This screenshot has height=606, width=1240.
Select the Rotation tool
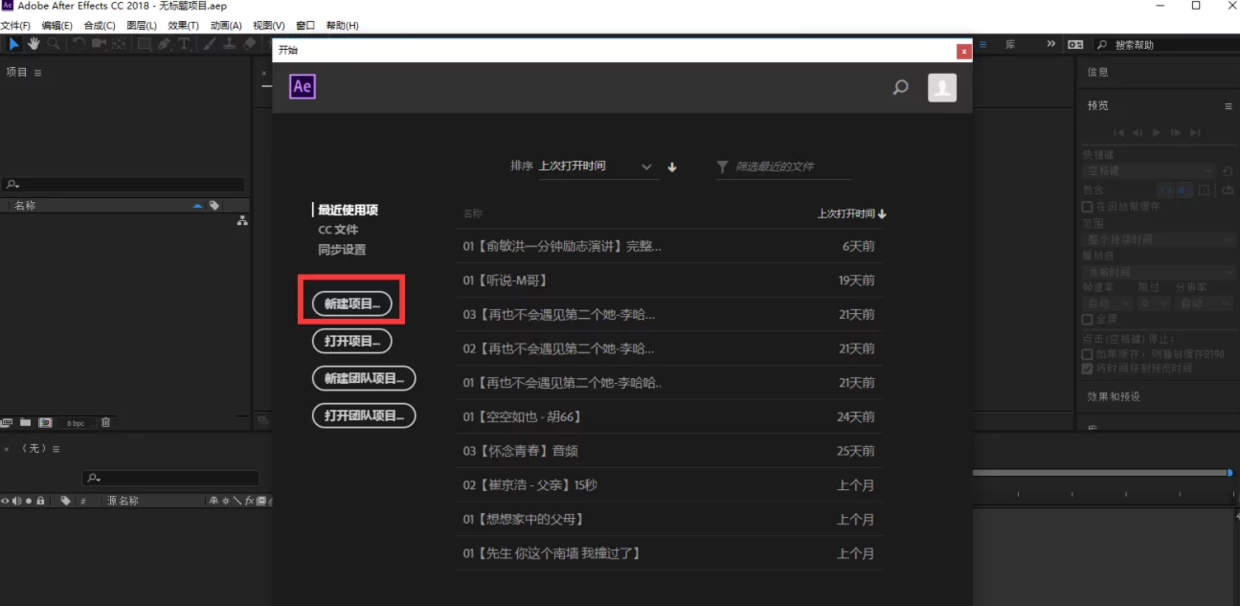(x=79, y=44)
